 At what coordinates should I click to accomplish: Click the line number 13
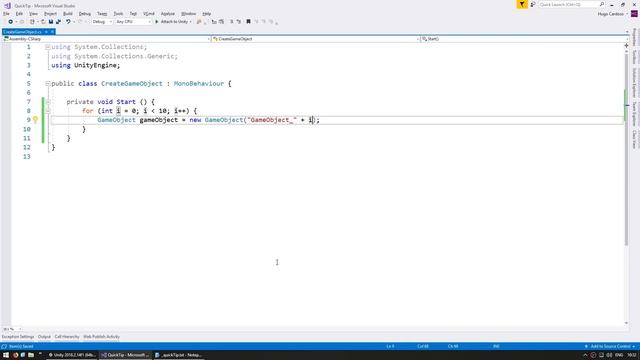[27, 156]
